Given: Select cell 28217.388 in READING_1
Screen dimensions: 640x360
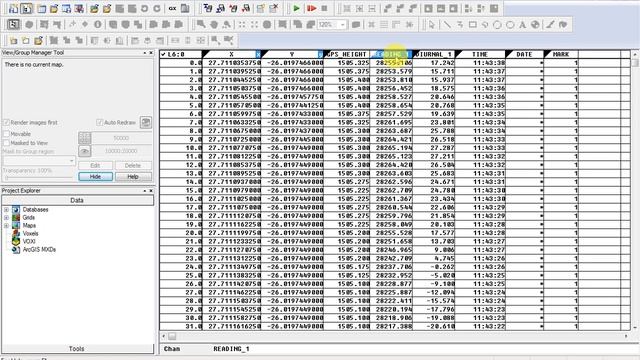Looking at the screenshot, I should click(391, 326).
